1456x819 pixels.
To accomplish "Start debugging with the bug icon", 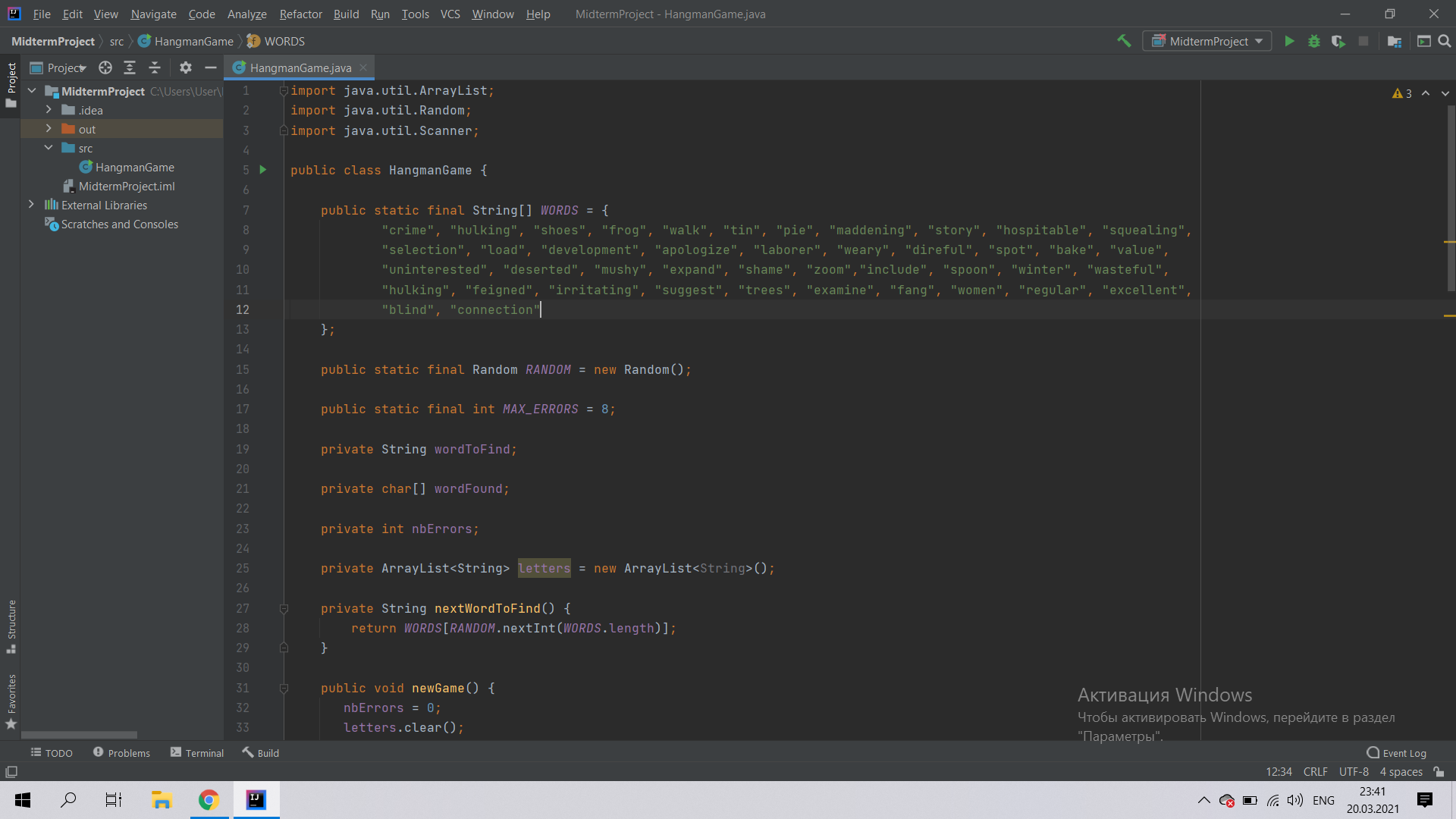I will (x=1314, y=41).
